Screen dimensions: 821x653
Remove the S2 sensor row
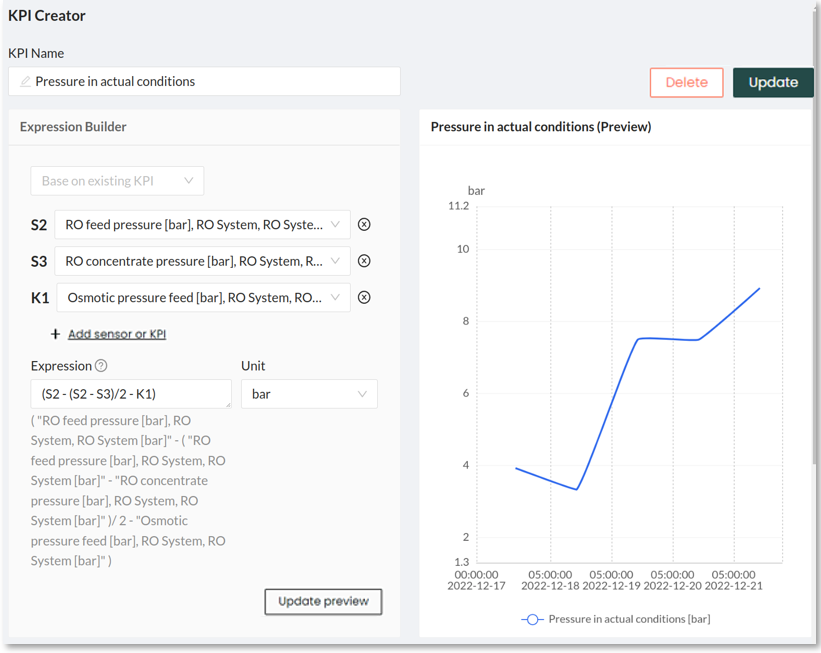click(x=364, y=225)
